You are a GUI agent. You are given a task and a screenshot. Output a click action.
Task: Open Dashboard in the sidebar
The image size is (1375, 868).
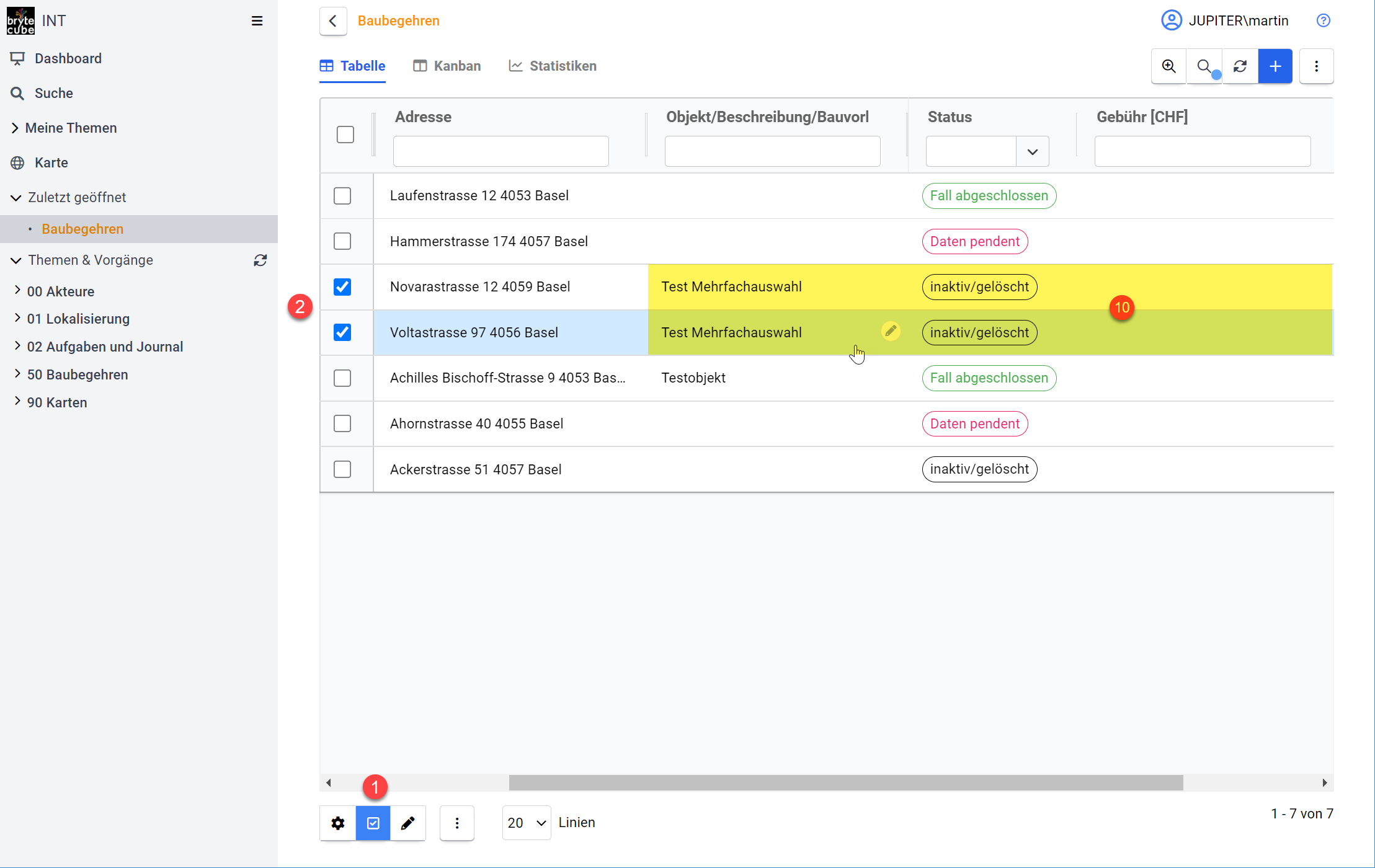click(x=68, y=58)
